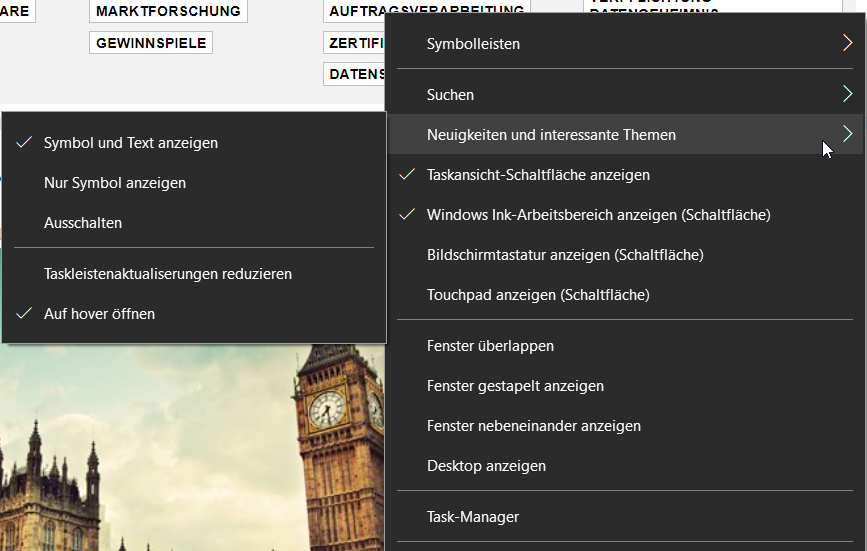This screenshot has height=551, width=867.
Task: Click the Big Ben clock face
Action: click(326, 408)
